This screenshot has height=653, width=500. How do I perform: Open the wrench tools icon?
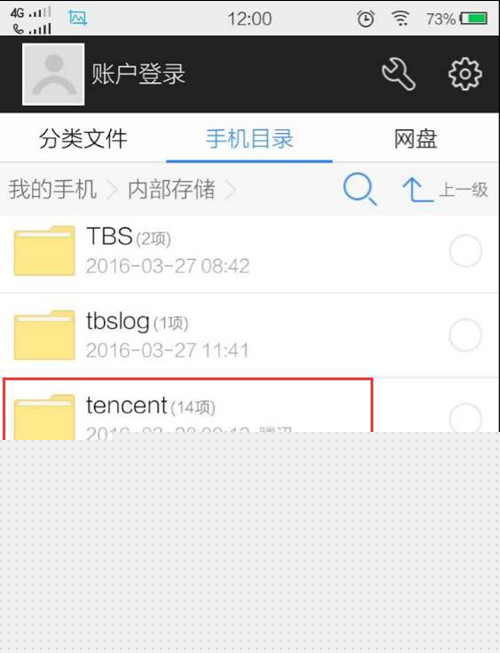398,74
